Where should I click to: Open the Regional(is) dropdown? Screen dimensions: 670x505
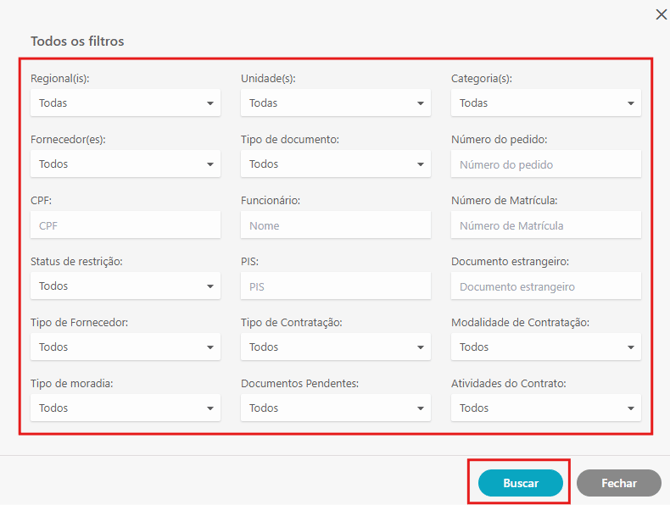pyautogui.click(x=125, y=103)
